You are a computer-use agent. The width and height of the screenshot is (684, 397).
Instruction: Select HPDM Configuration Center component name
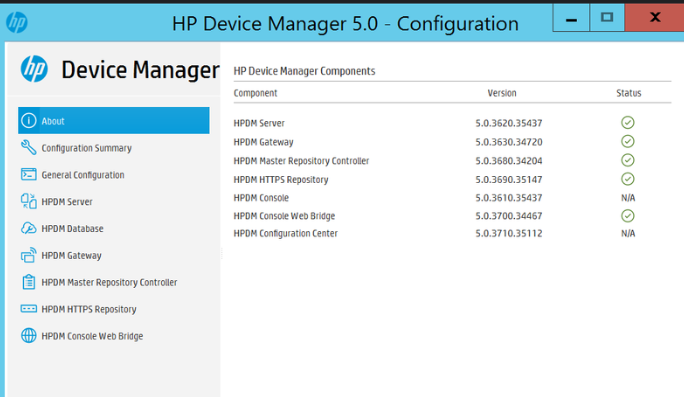(285, 233)
